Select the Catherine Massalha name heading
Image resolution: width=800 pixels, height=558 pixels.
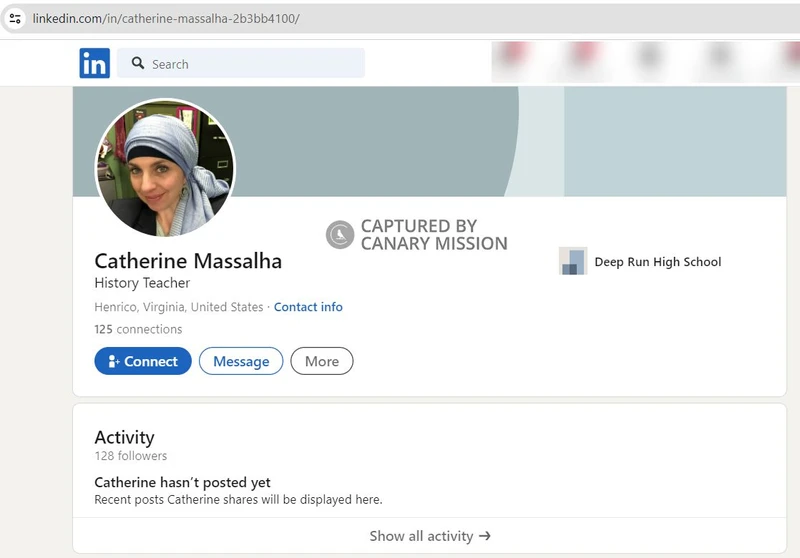[188, 261]
